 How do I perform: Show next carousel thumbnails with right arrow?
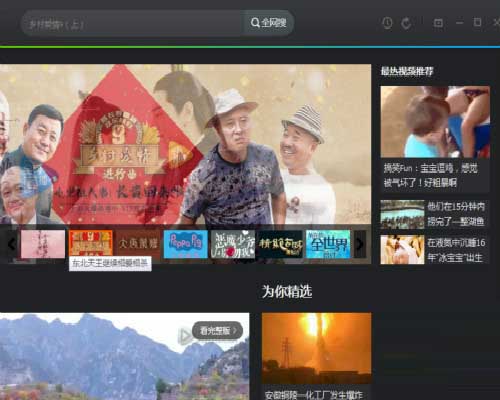360,244
